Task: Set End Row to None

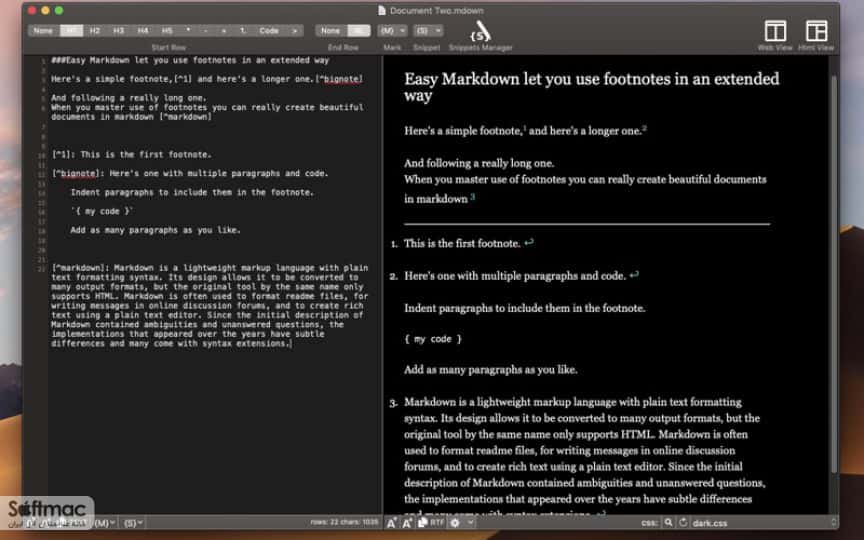Action: coord(331,31)
